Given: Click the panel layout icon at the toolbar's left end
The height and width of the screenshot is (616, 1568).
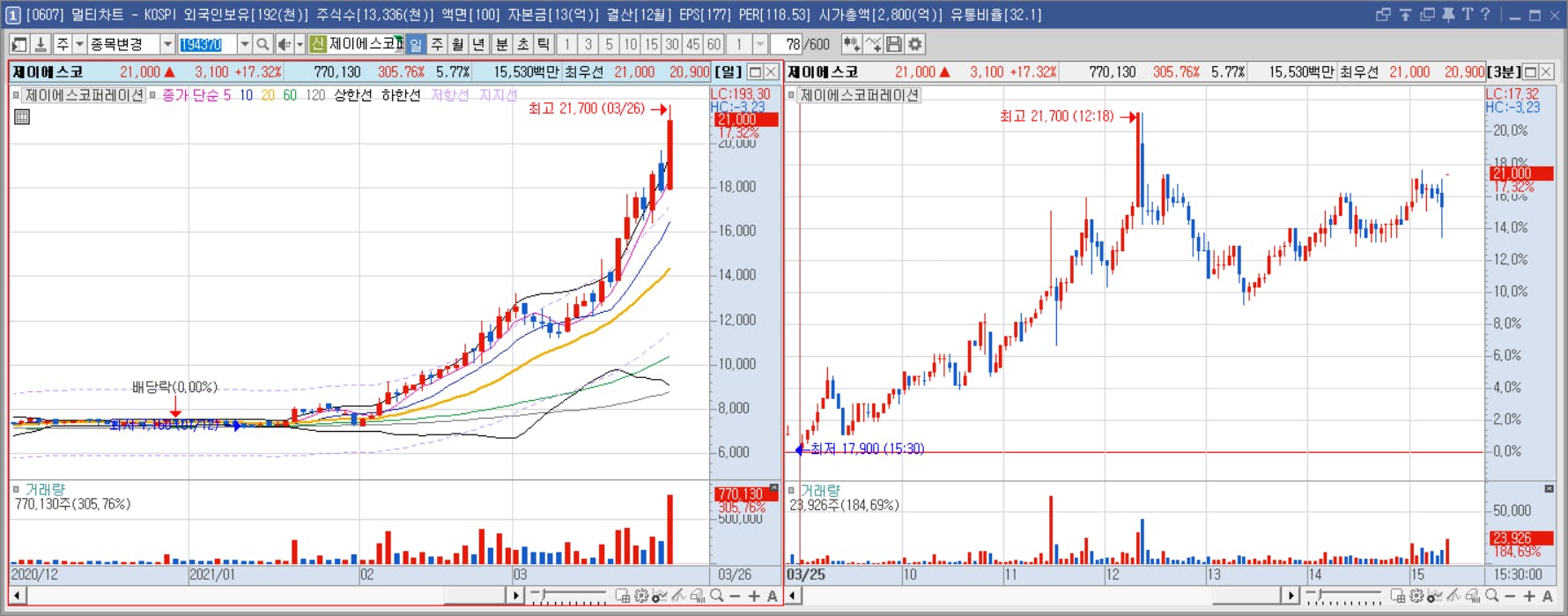Looking at the screenshot, I should (19, 44).
